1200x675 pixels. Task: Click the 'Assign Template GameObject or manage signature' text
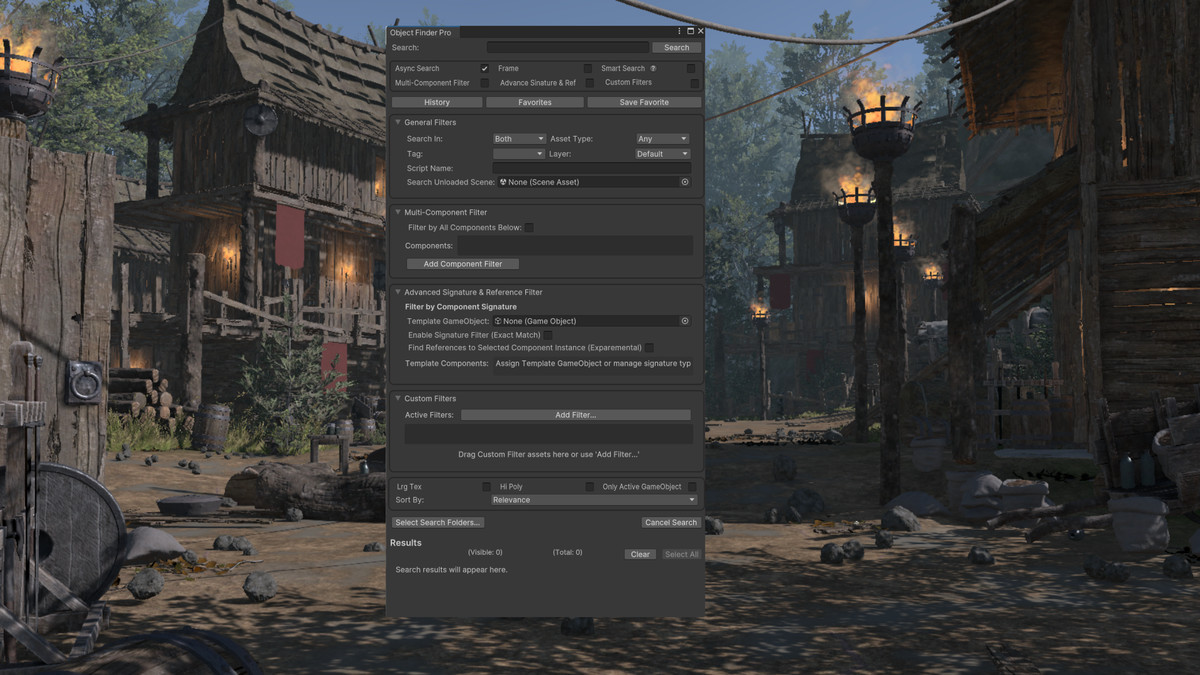593,364
